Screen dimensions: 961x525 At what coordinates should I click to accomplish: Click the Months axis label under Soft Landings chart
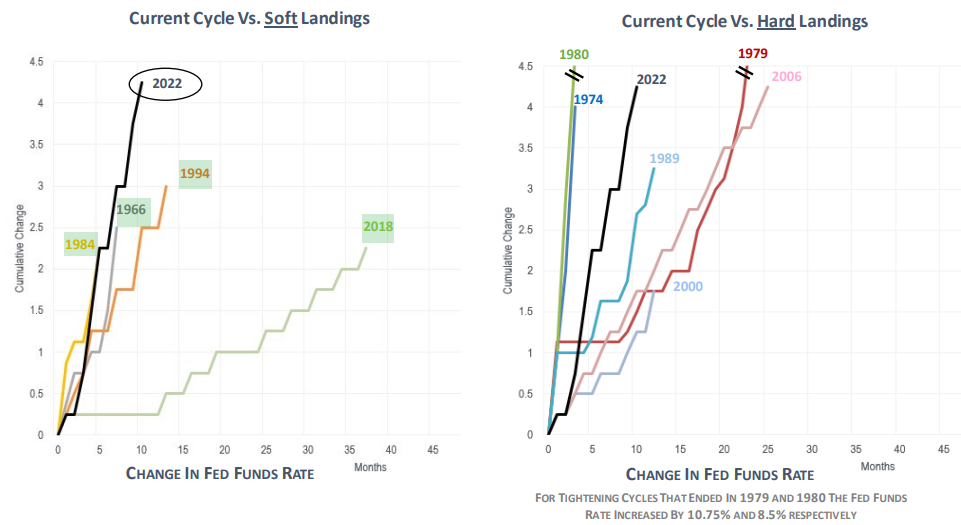370,467
